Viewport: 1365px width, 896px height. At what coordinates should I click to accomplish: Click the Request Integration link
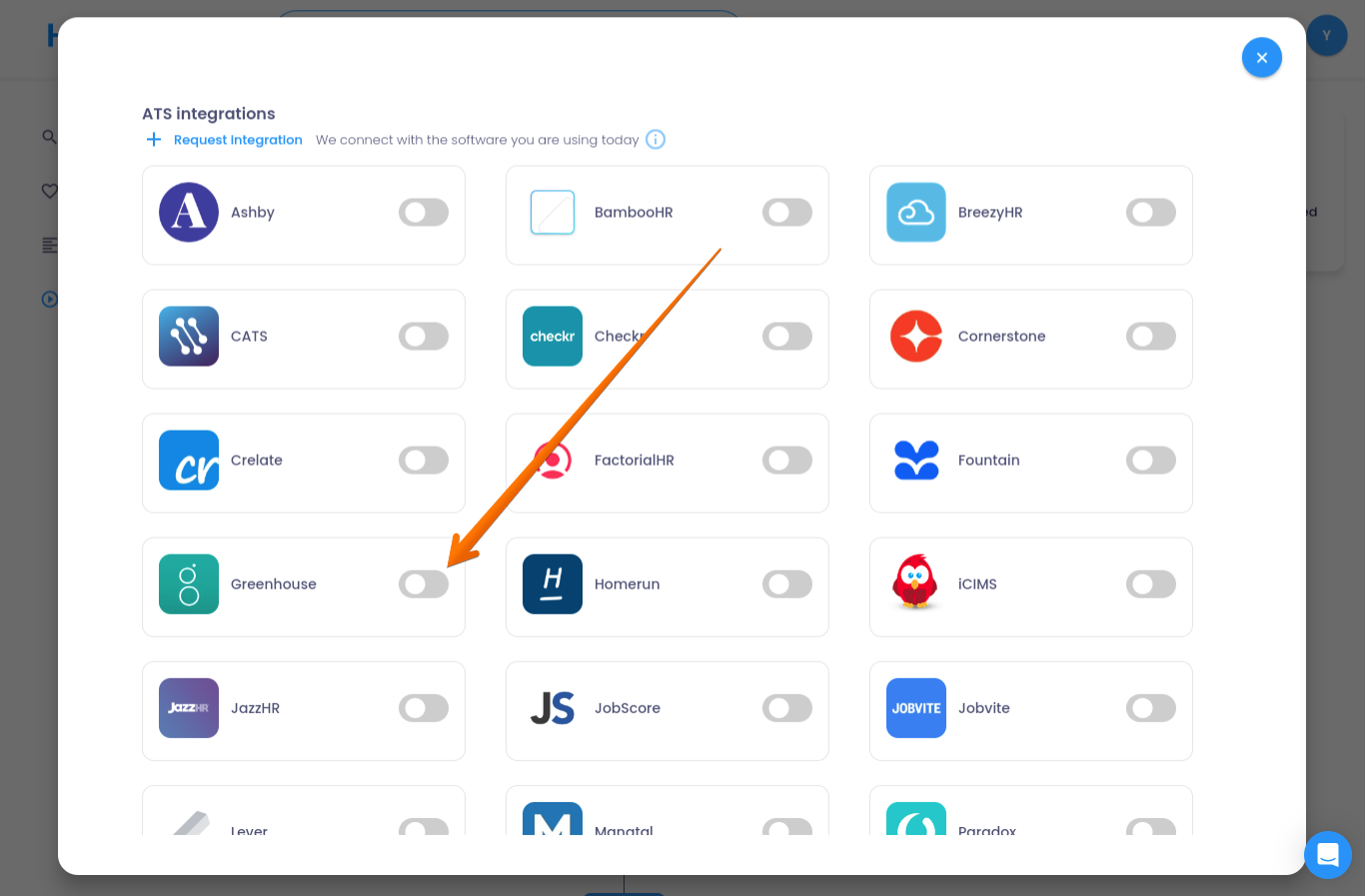click(238, 140)
